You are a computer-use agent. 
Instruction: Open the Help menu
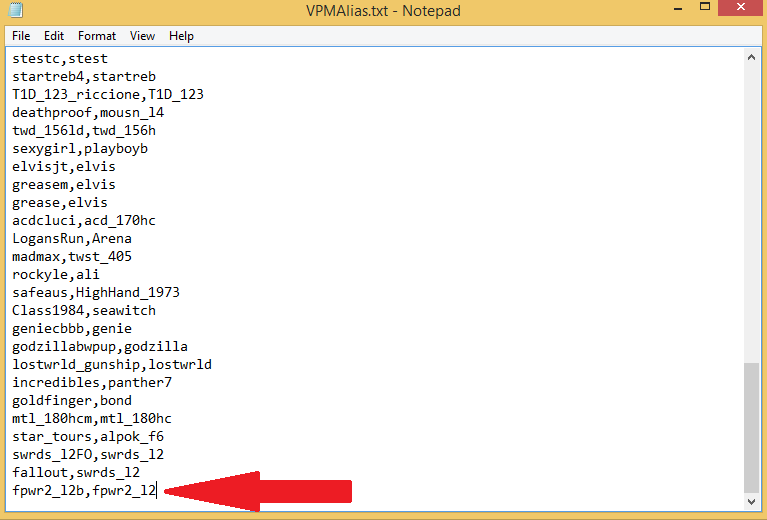pyautogui.click(x=181, y=36)
